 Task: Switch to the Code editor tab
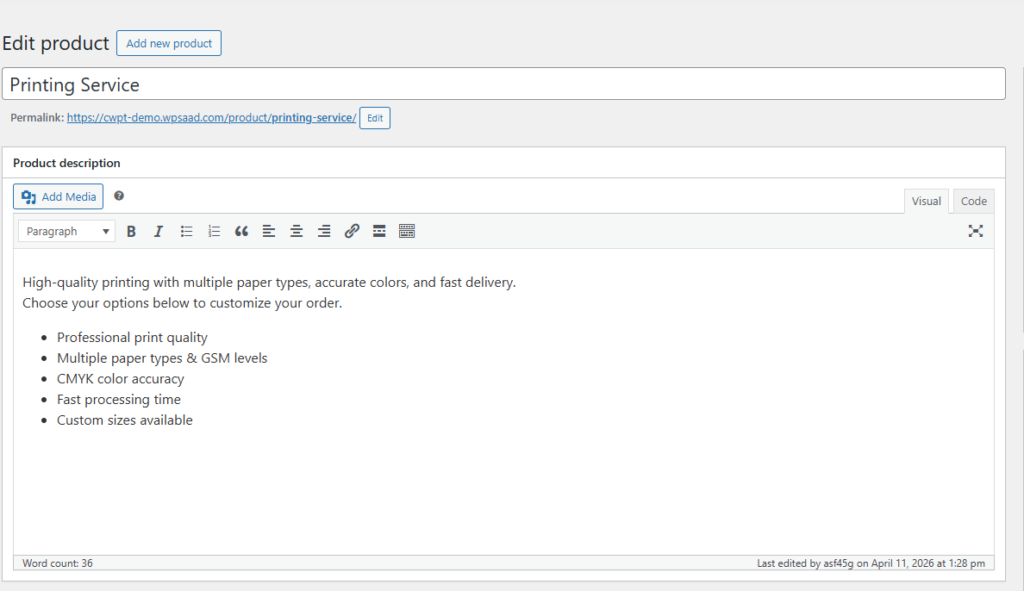pos(973,201)
